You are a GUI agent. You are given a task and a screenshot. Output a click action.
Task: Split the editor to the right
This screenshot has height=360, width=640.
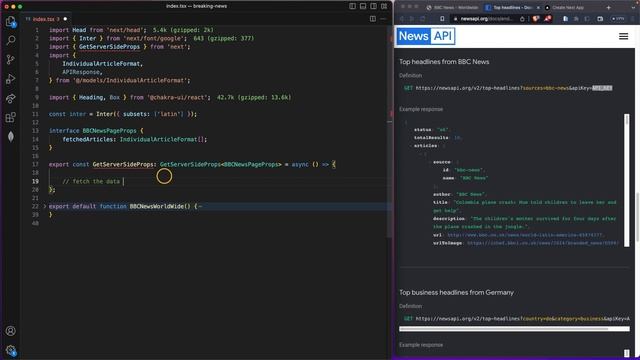(373, 19)
